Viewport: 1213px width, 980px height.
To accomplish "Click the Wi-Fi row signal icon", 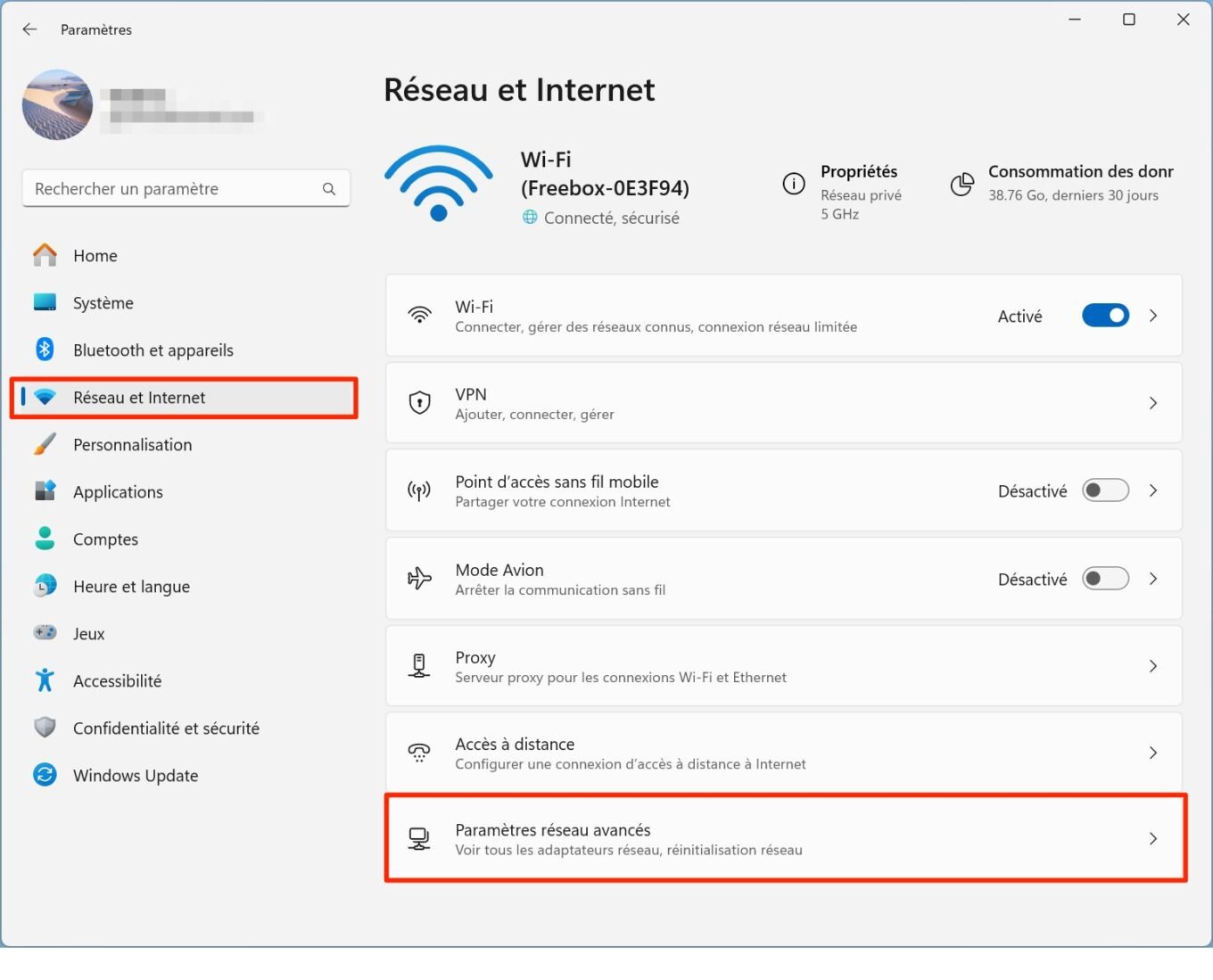I will click(x=419, y=316).
